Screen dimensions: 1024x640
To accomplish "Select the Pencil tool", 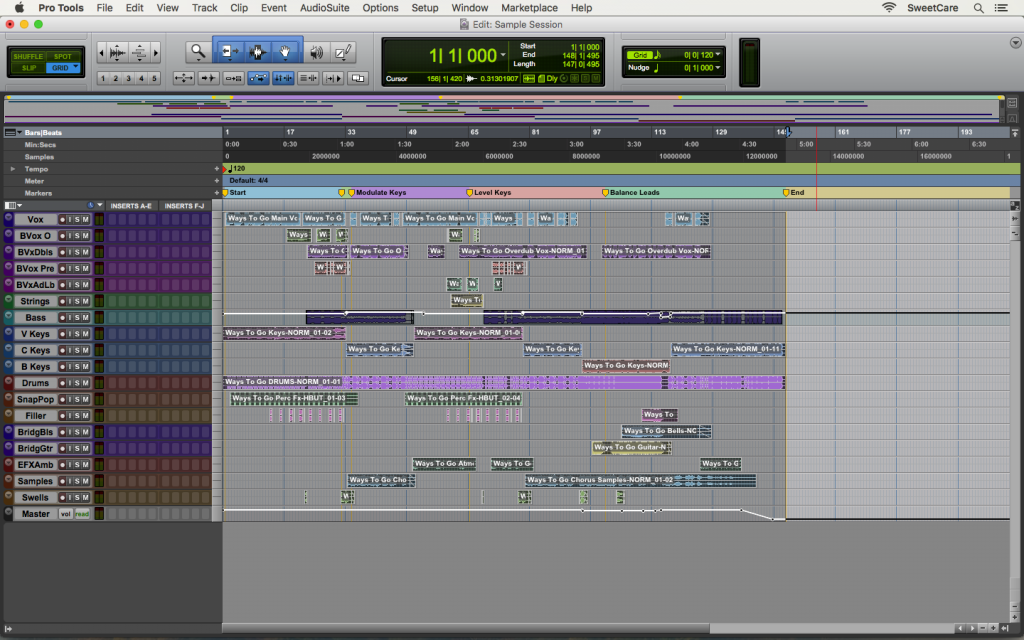I will [x=341, y=50].
